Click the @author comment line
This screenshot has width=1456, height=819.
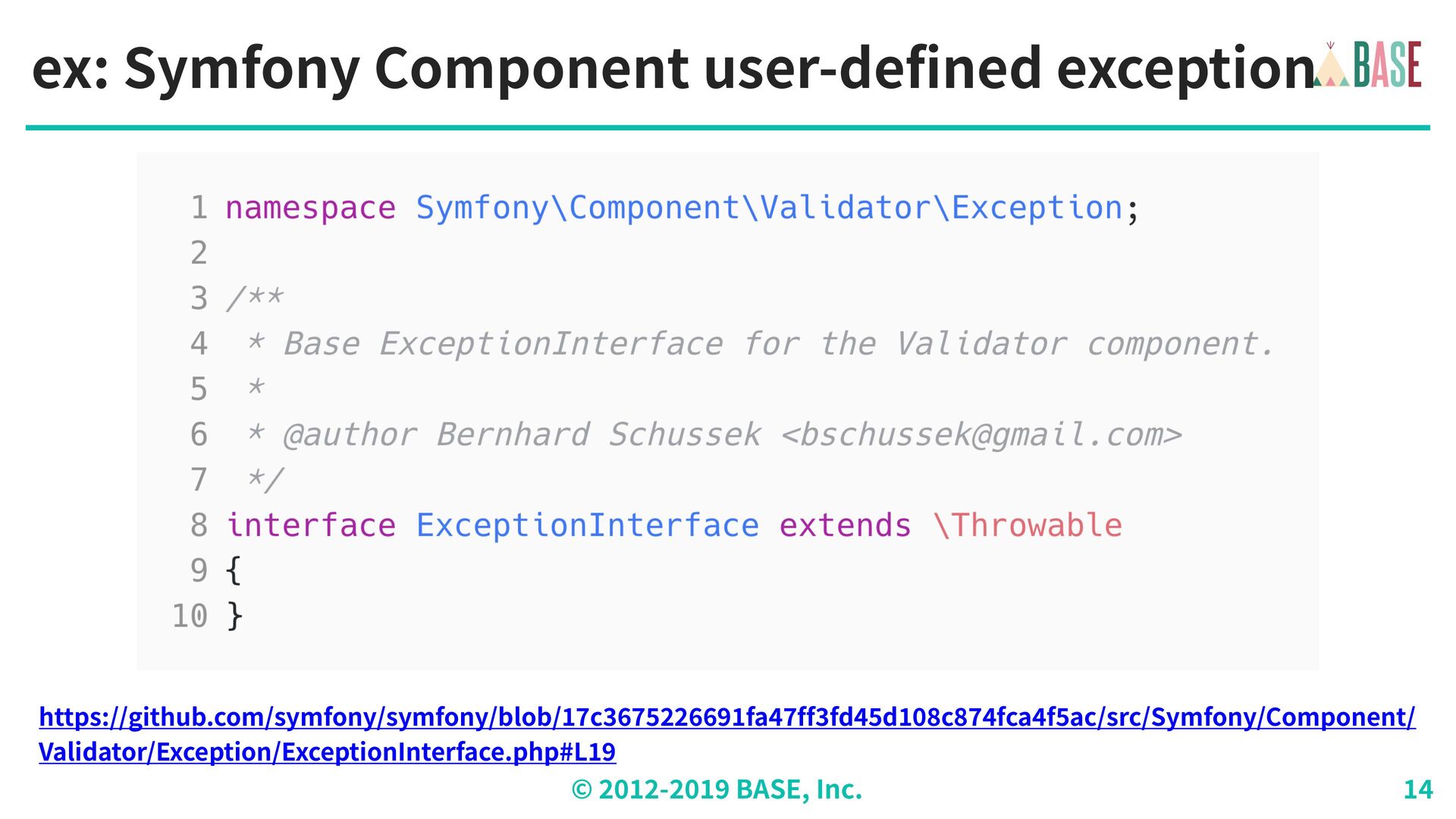[x=714, y=435]
